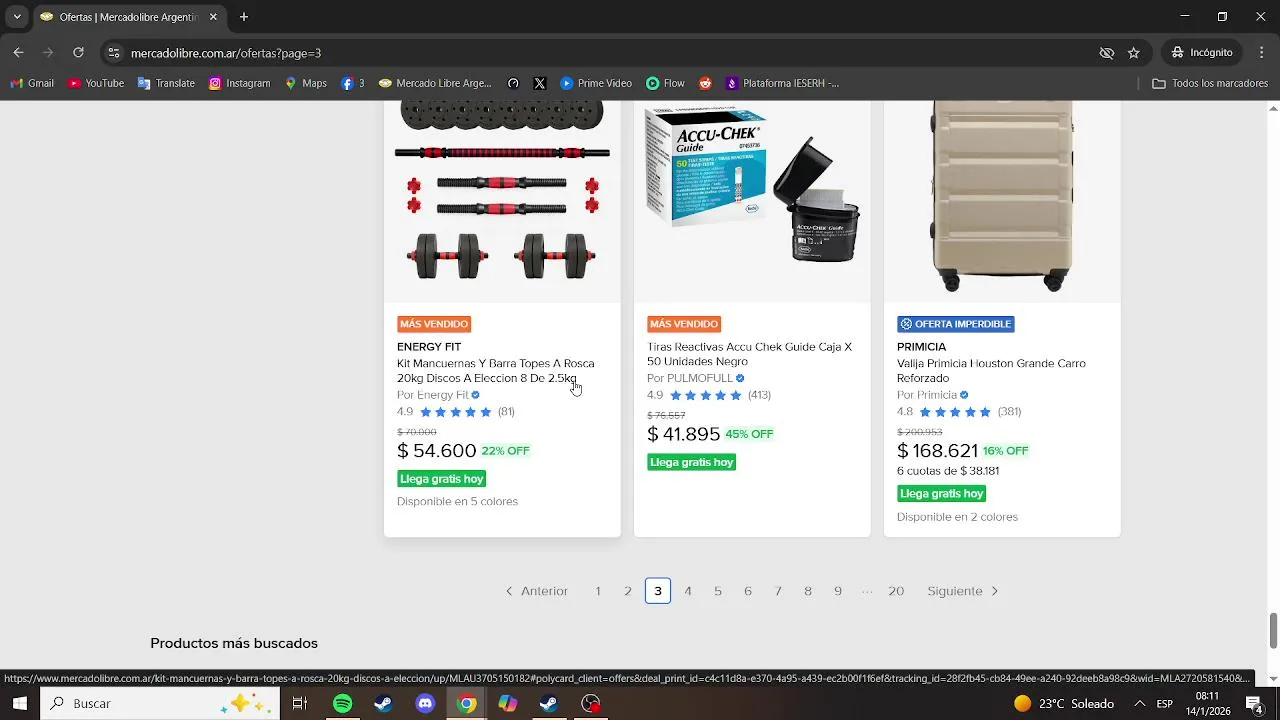
Task: Go to pagination page 1
Action: point(598,591)
